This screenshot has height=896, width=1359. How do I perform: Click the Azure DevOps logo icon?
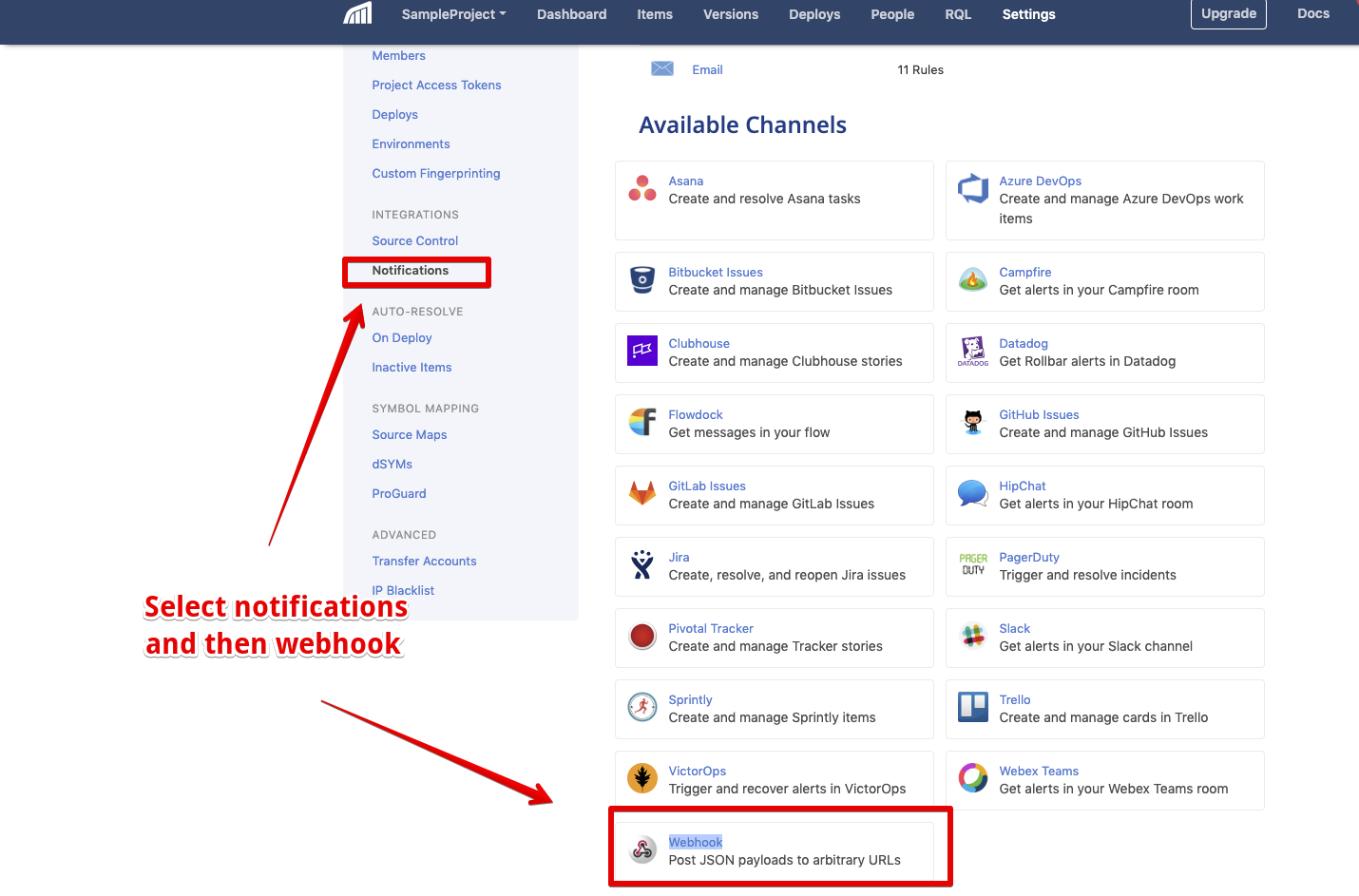click(973, 188)
